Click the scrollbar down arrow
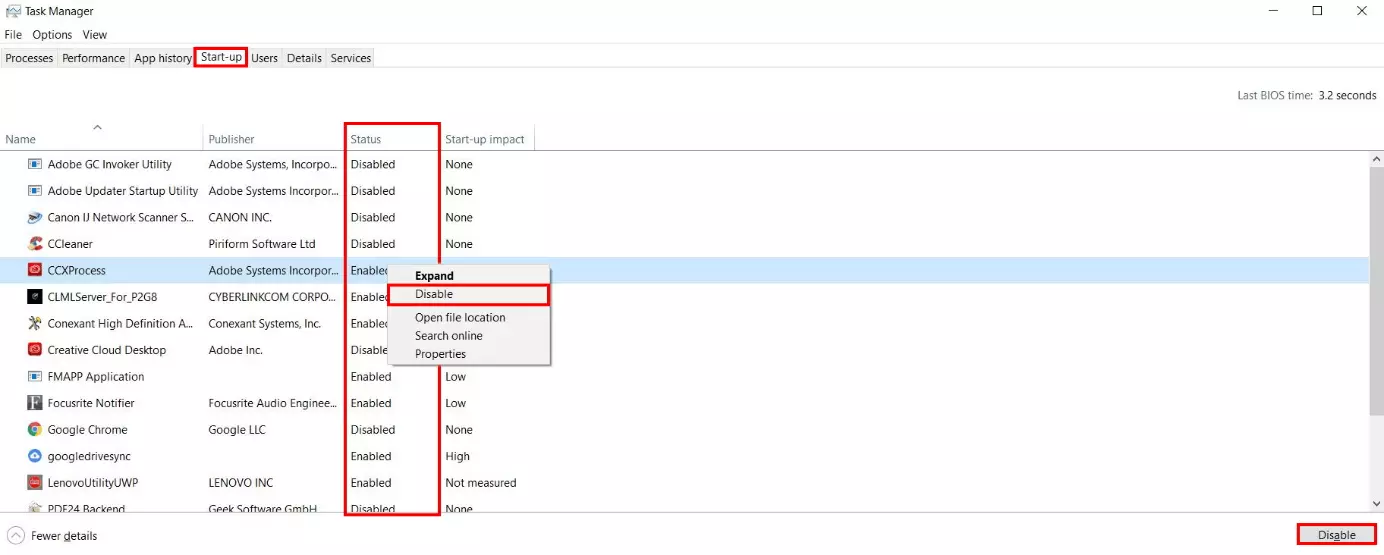The image size is (1384, 555). click(1377, 504)
